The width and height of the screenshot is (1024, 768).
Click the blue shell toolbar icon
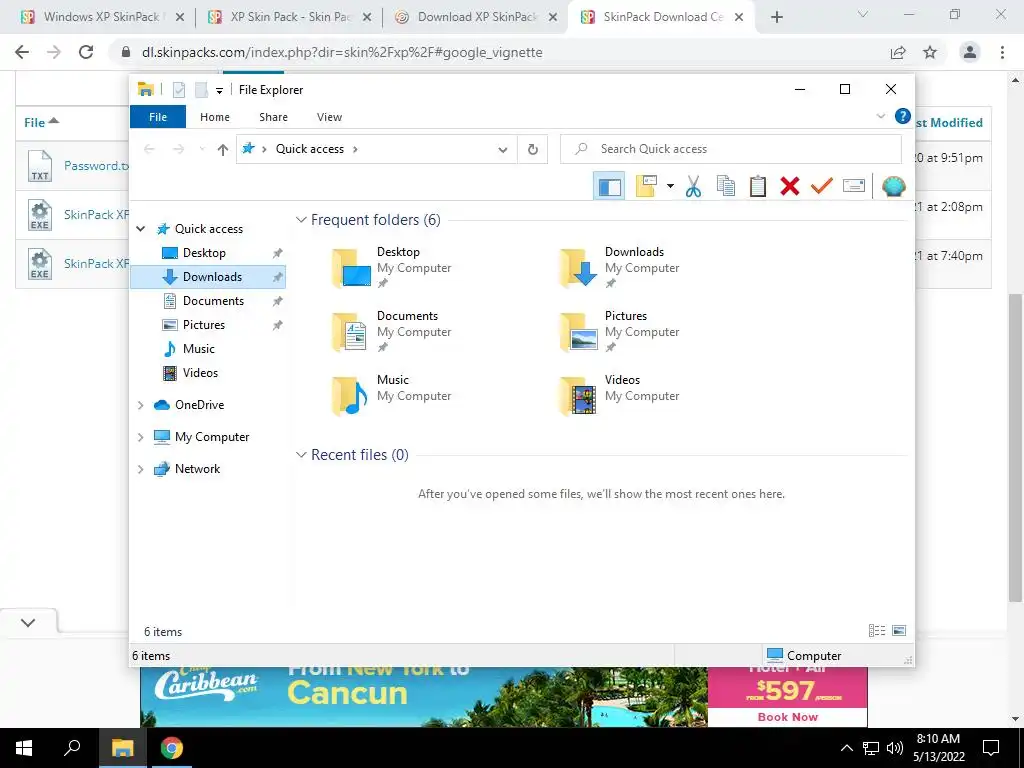(893, 186)
